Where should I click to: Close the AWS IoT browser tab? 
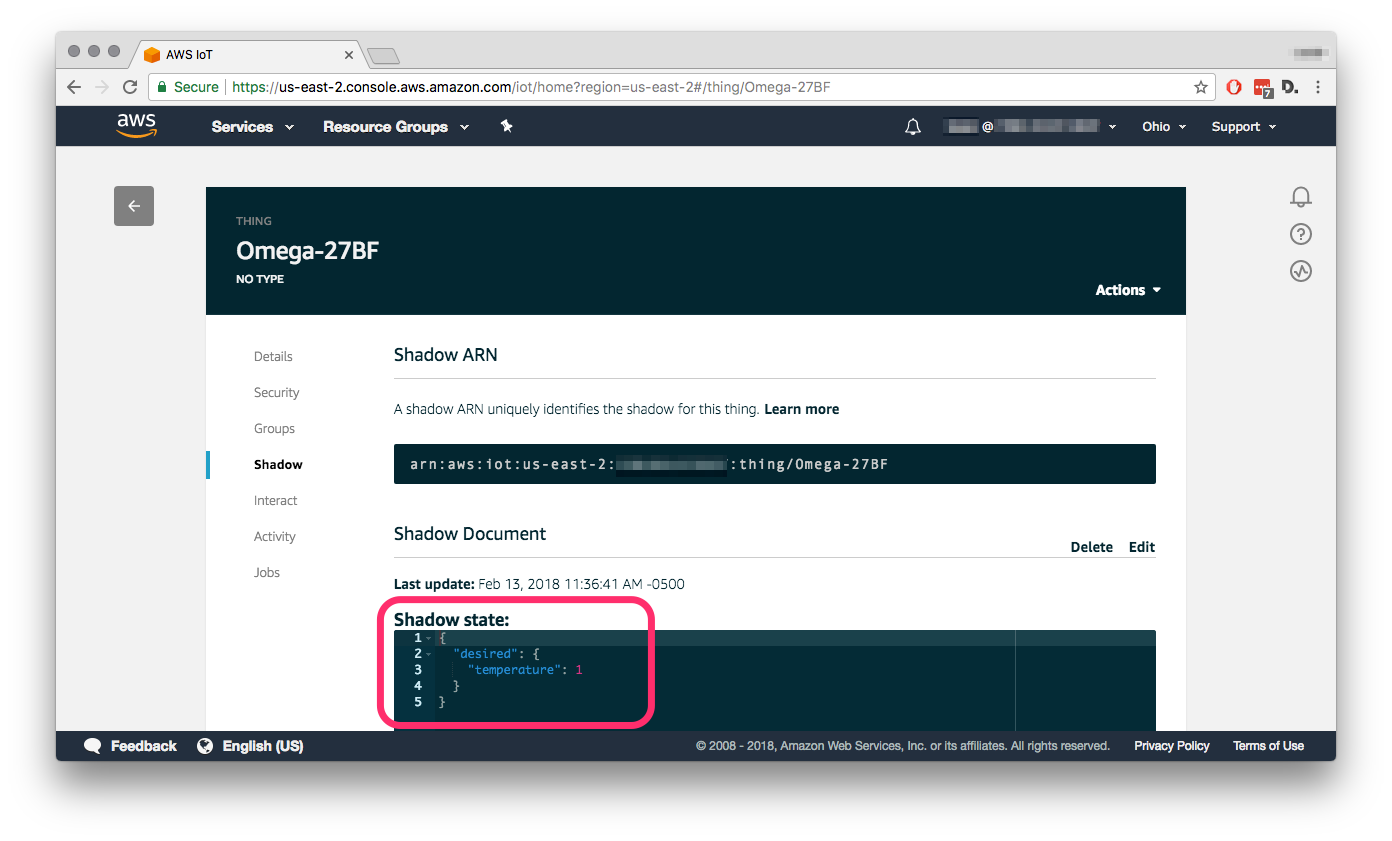coord(349,55)
